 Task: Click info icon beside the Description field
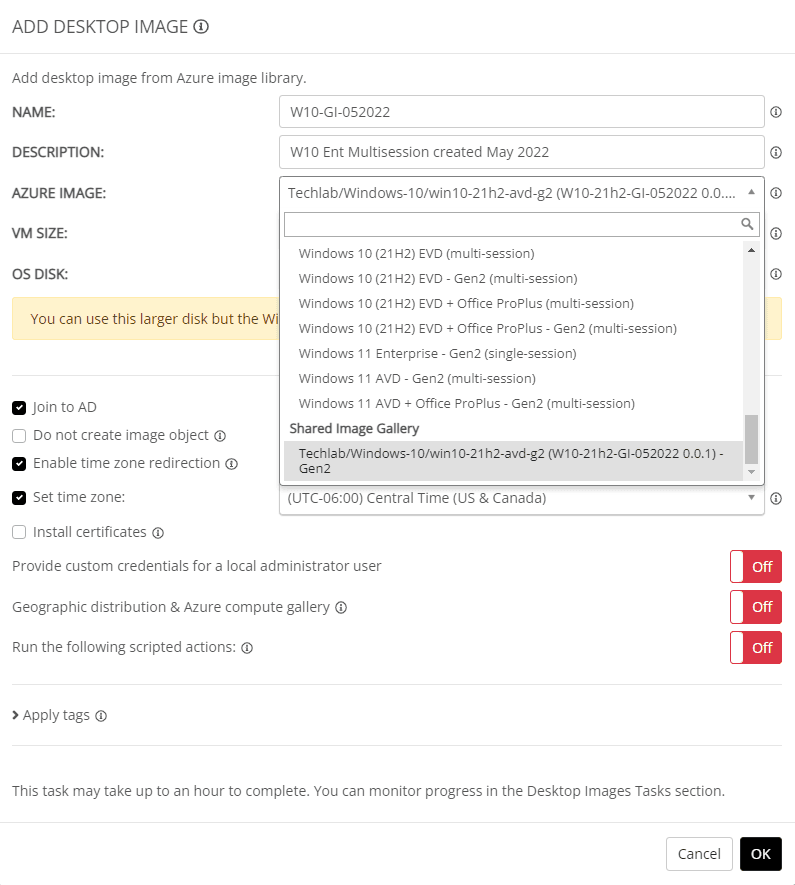tap(776, 153)
